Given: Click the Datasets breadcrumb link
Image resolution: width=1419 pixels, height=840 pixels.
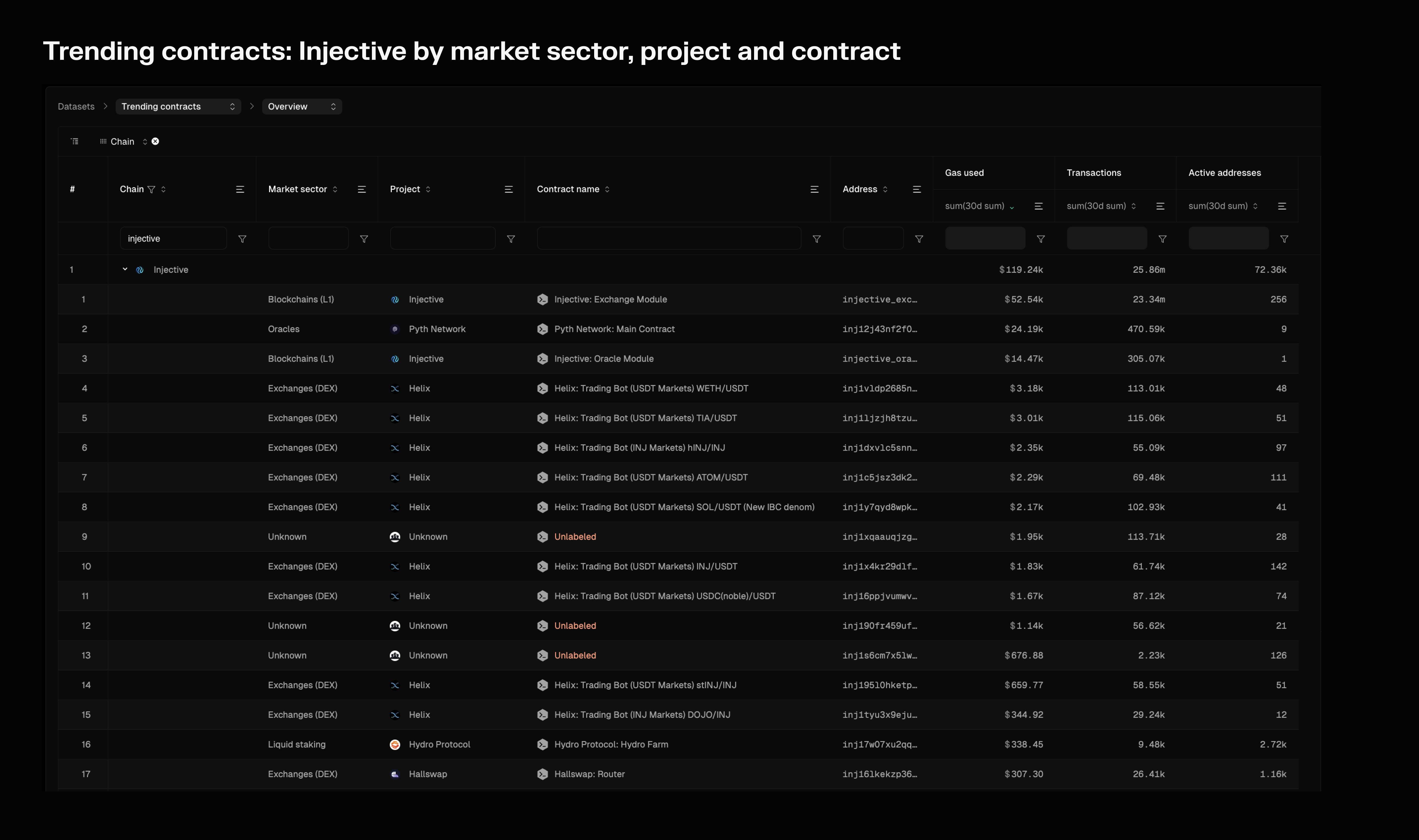Looking at the screenshot, I should (x=76, y=106).
